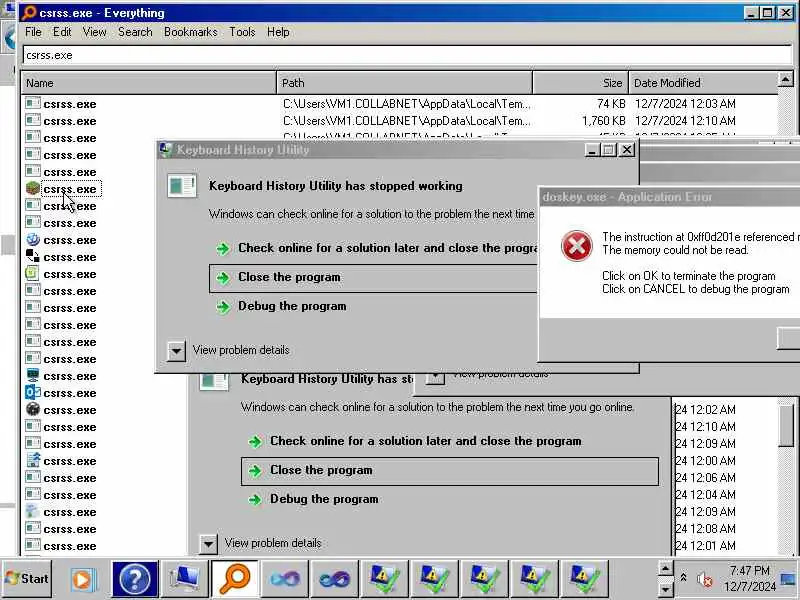Open the File menu in Everything
The height and width of the screenshot is (600, 800).
[x=33, y=32]
